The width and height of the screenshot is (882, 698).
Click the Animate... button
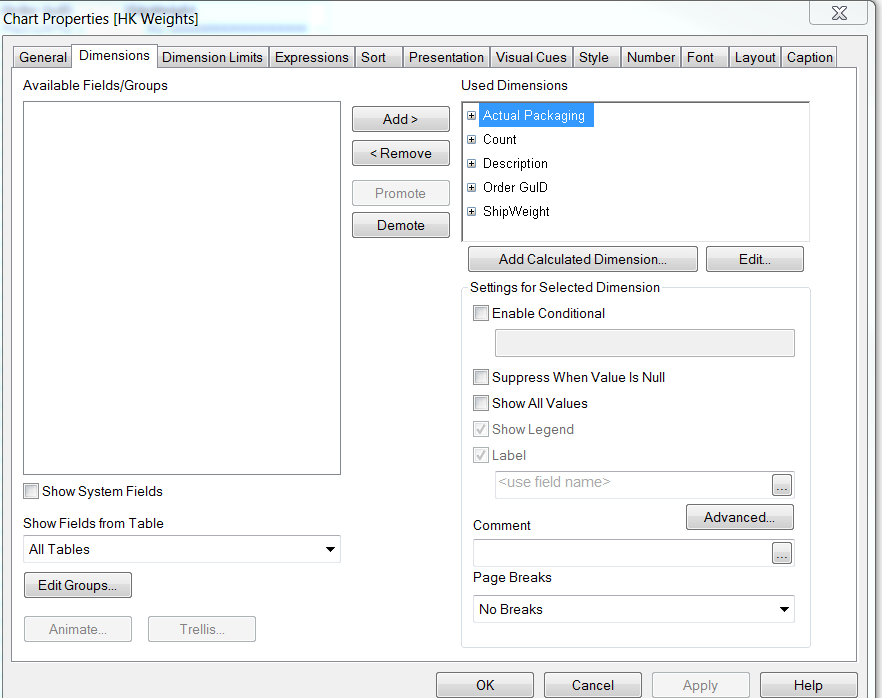(x=78, y=629)
